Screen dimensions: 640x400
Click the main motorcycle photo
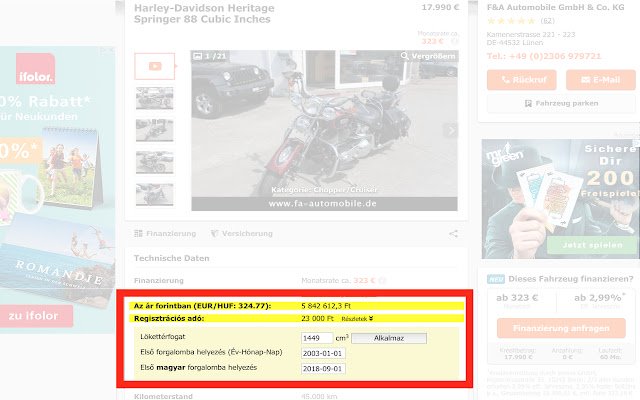324,131
